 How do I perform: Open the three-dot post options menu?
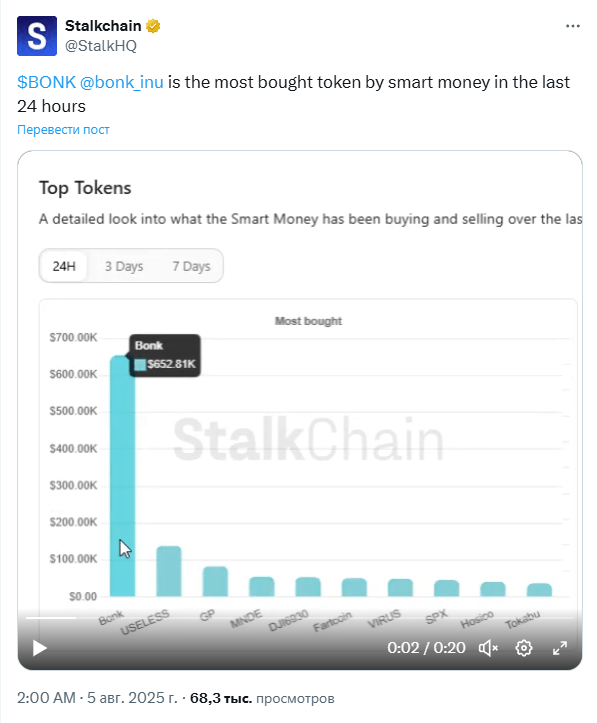[x=573, y=26]
